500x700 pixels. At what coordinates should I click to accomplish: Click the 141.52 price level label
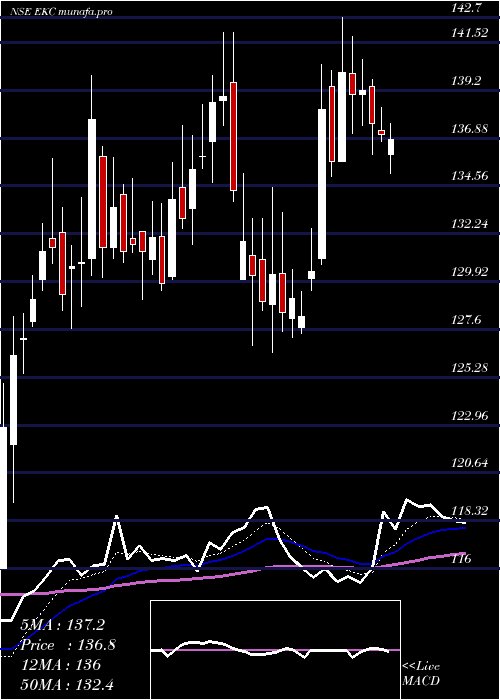[469, 33]
